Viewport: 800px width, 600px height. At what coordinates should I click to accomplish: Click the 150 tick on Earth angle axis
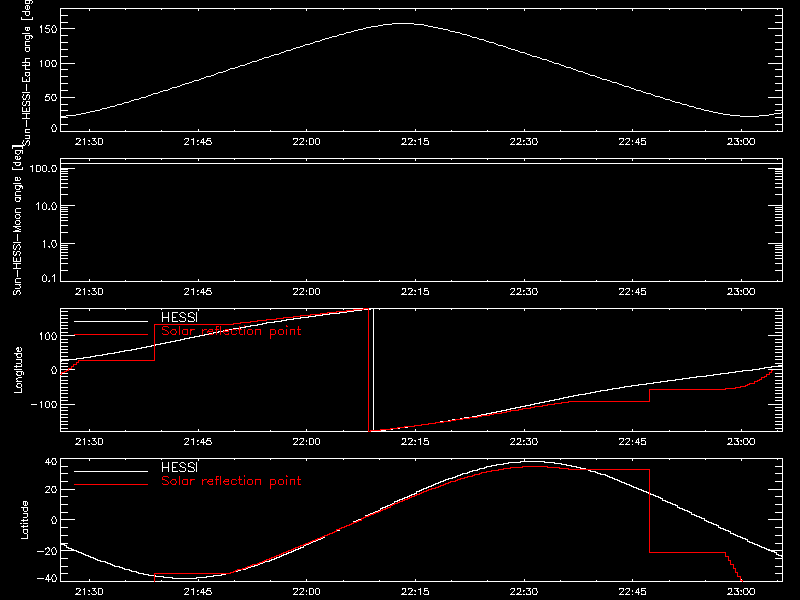click(49, 29)
